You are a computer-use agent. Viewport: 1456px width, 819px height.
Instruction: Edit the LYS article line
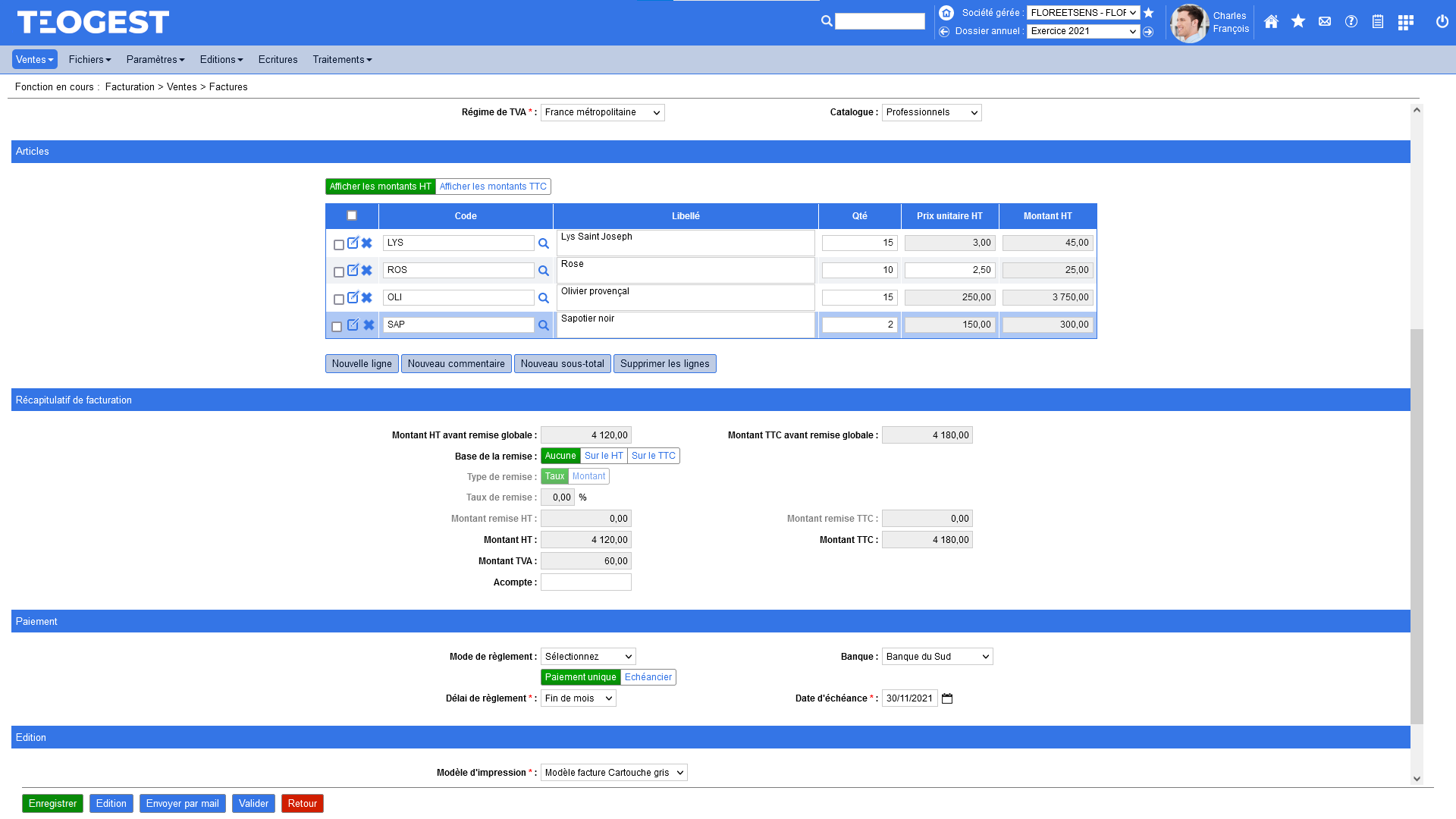(x=353, y=243)
